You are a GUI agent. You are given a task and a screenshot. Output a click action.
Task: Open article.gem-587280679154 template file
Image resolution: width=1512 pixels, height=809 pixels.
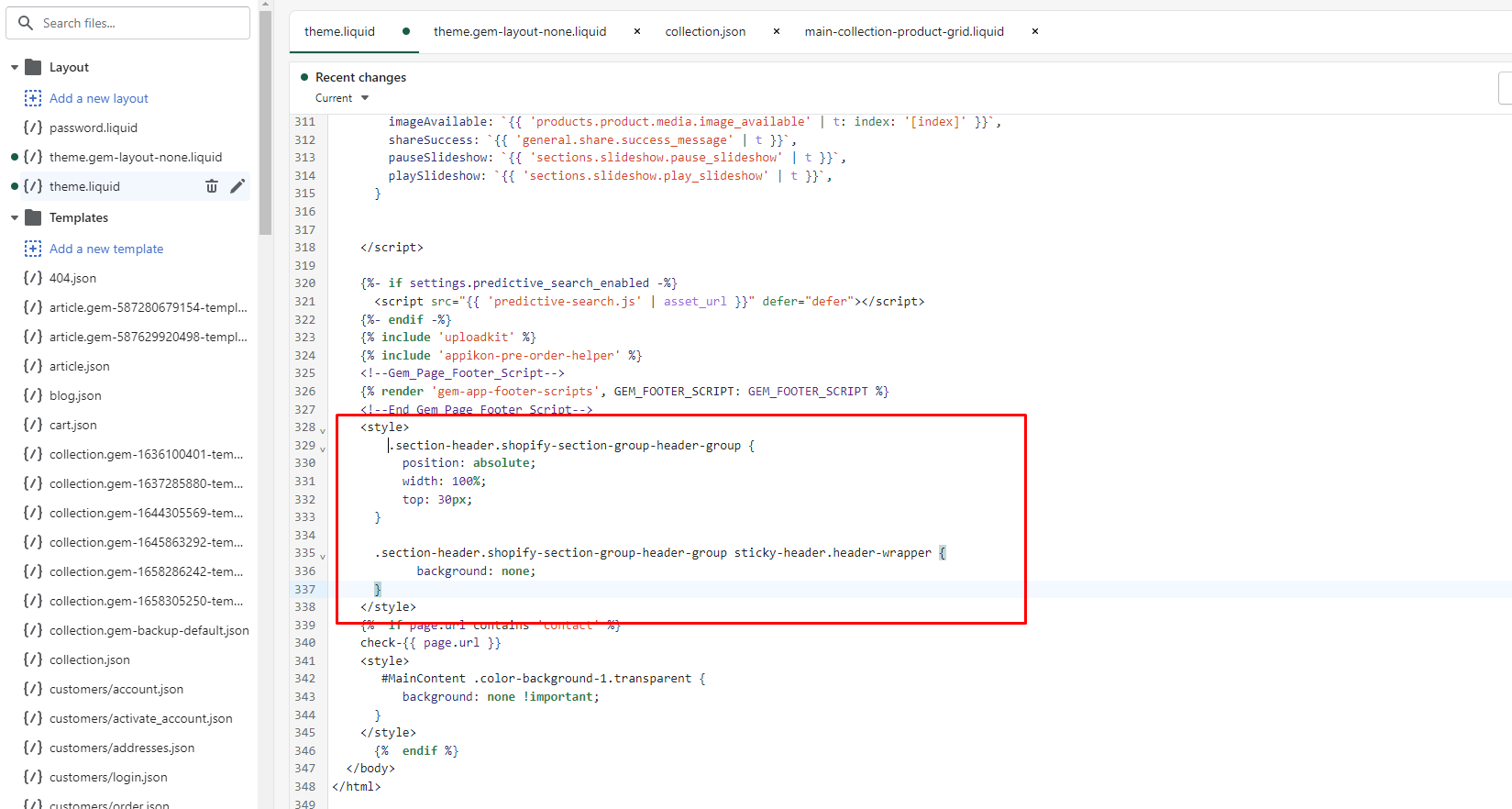click(x=149, y=307)
